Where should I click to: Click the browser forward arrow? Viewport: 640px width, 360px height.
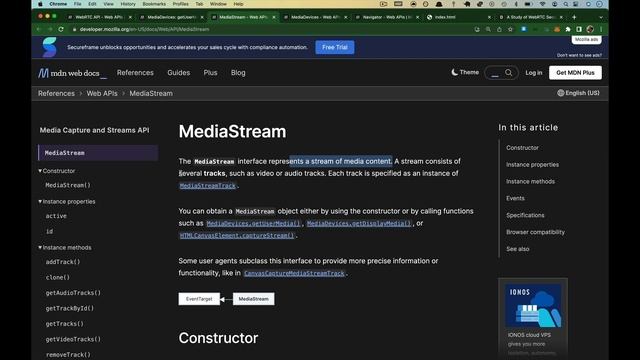tap(50, 29)
